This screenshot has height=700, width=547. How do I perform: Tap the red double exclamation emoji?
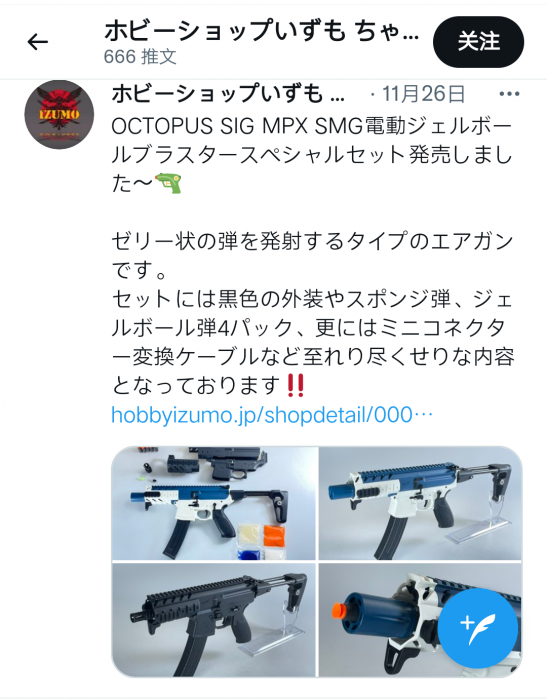[x=296, y=386]
